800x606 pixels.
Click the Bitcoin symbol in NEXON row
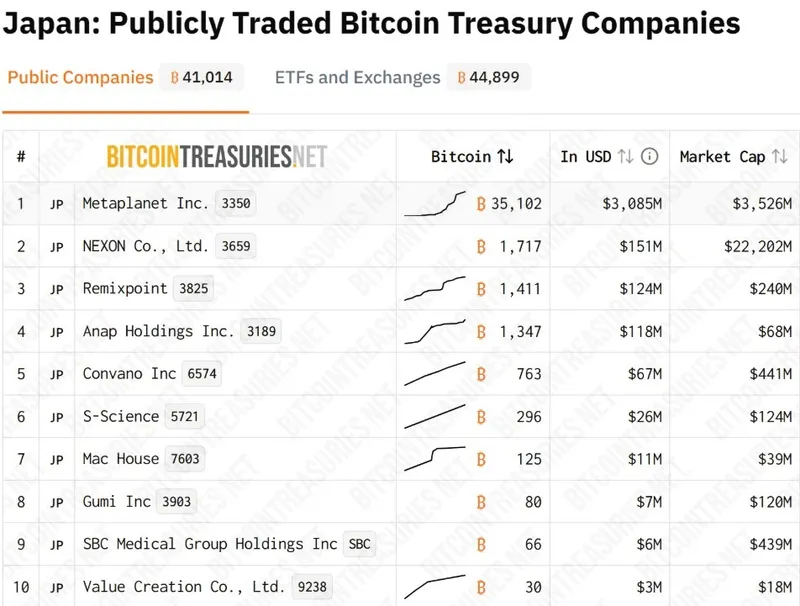[481, 246]
